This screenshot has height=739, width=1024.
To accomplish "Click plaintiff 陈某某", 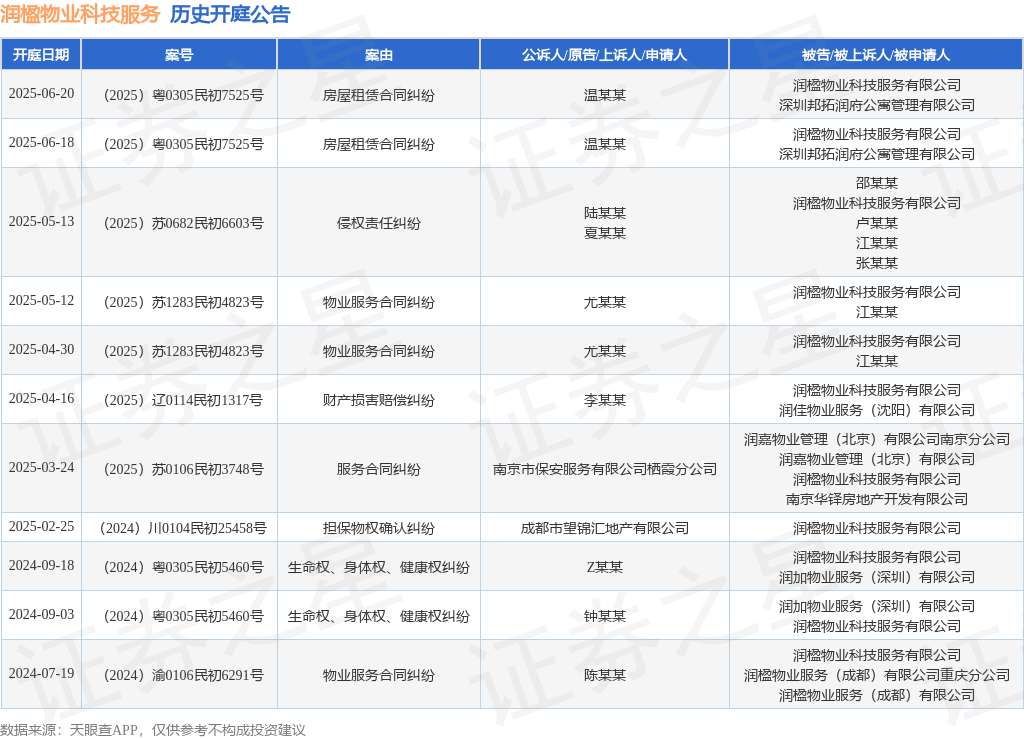I will (x=605, y=675).
